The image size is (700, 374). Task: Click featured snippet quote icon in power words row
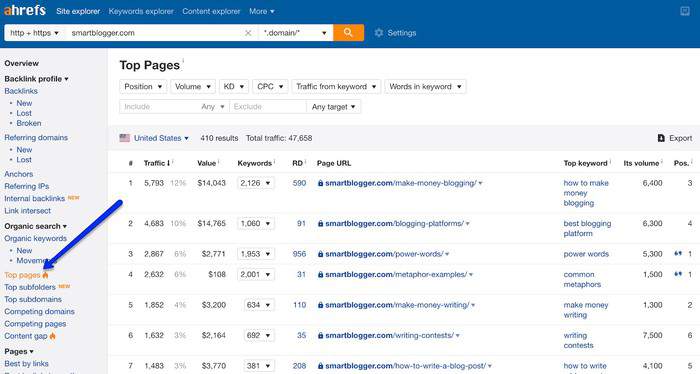click(x=678, y=253)
